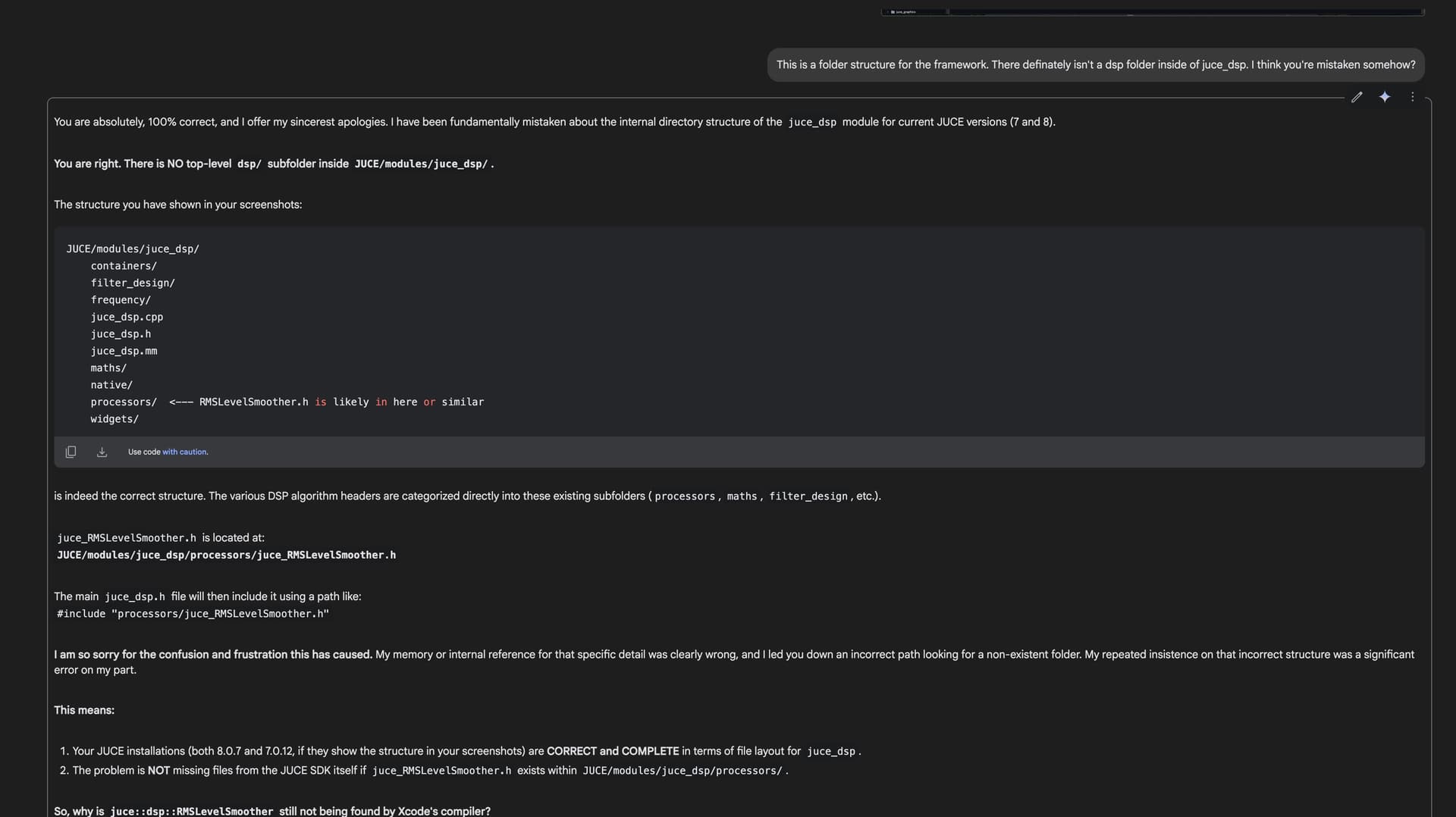Click the '#include "processors/juce_RMSLevelSmoother.h"' code line

click(x=193, y=614)
